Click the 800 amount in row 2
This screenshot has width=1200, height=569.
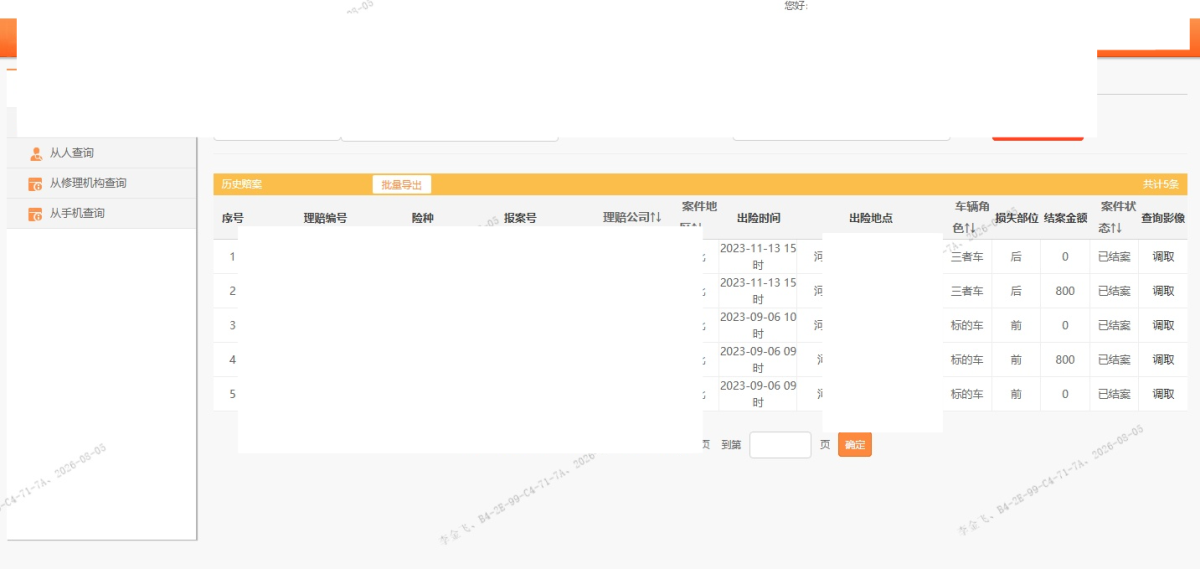click(1065, 291)
